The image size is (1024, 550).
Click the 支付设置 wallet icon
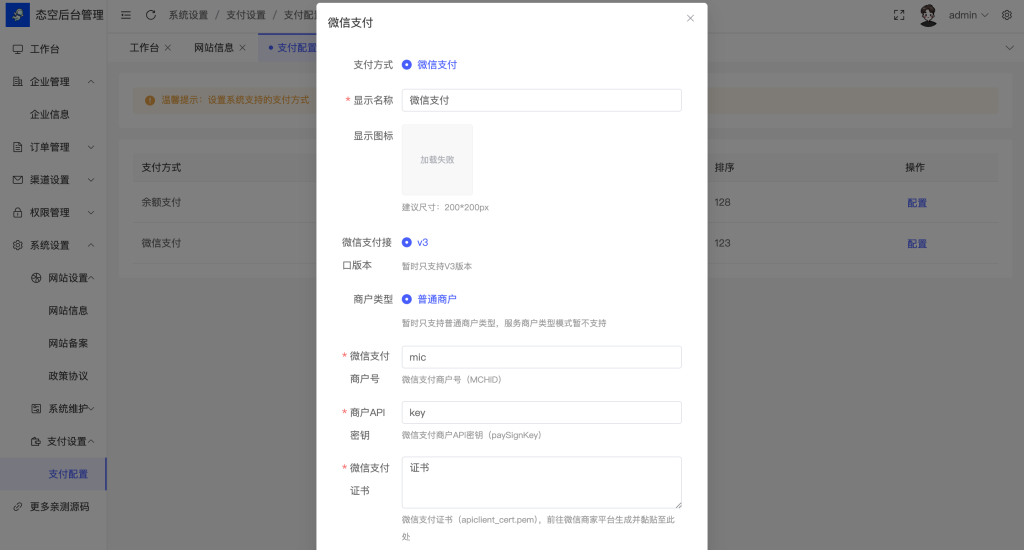pos(36,441)
